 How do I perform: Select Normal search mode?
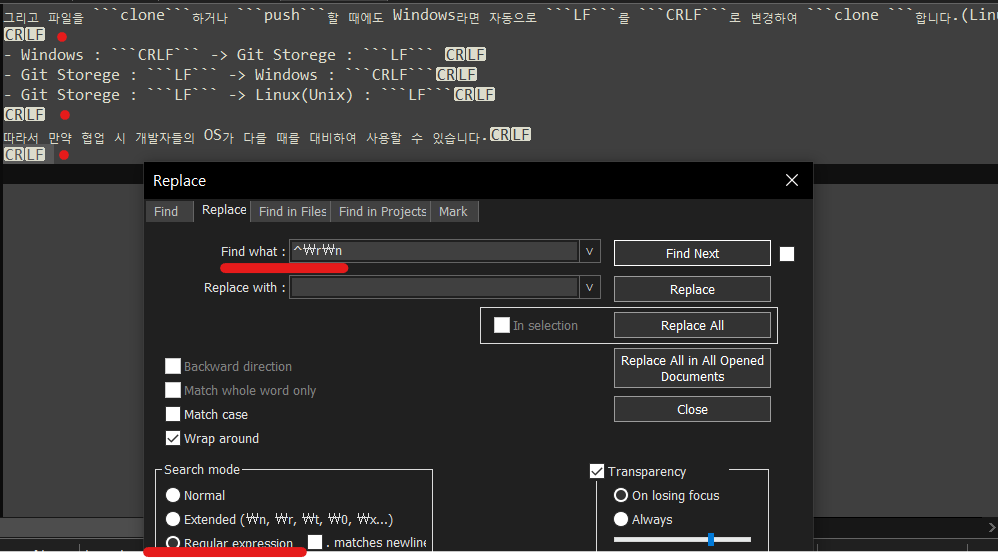172,495
